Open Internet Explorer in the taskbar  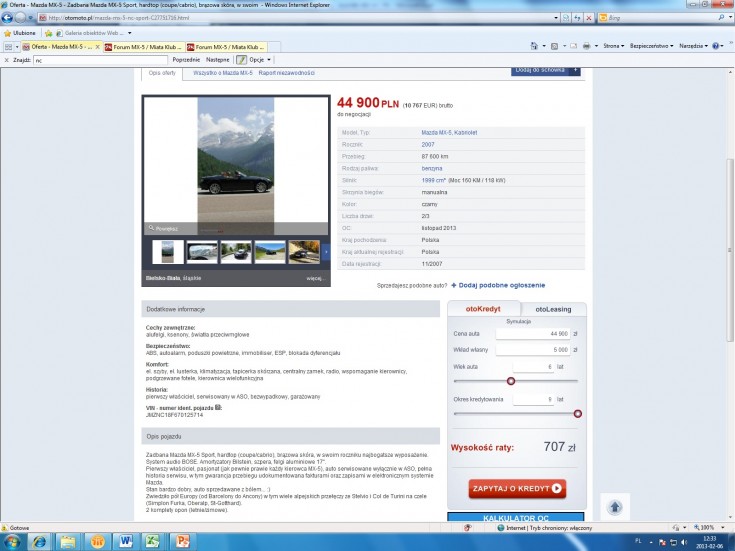pos(39,542)
